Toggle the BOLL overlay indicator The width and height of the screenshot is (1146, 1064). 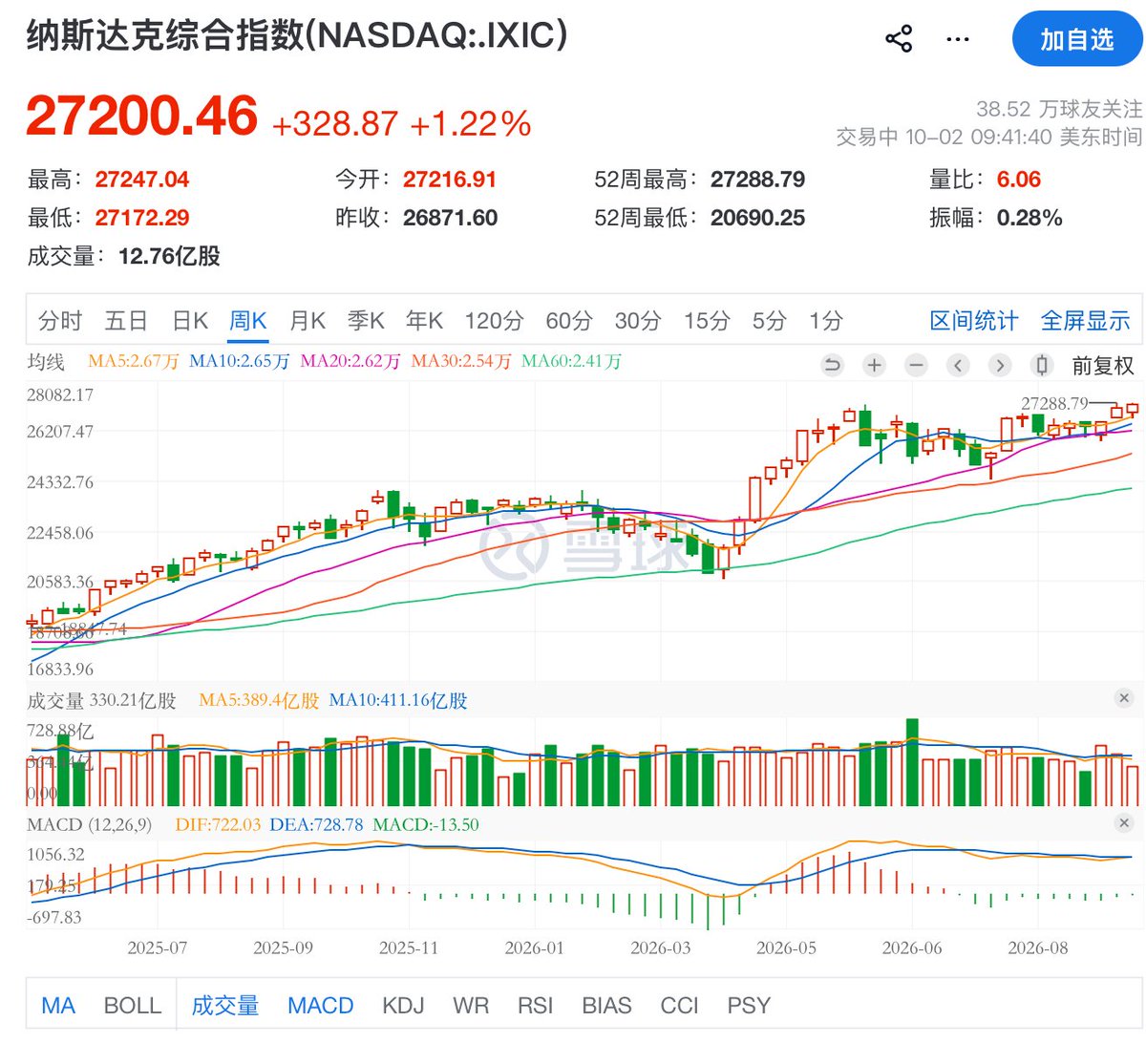(133, 1006)
